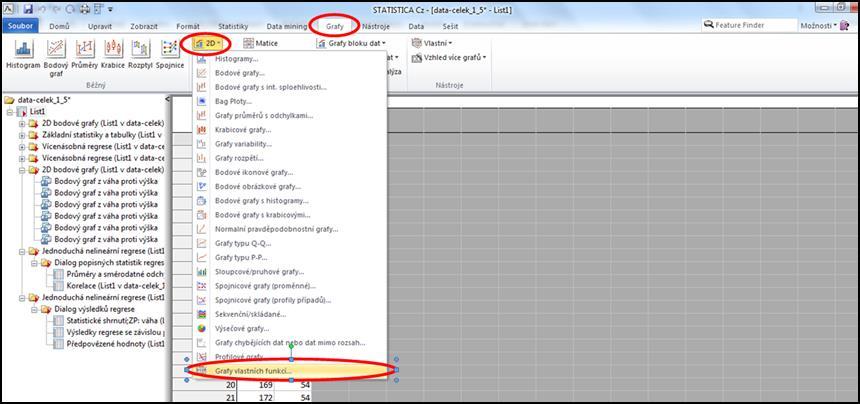The width and height of the screenshot is (860, 404).
Task: Choose Grafy chybějících dat menu entry
Action: coord(290,343)
